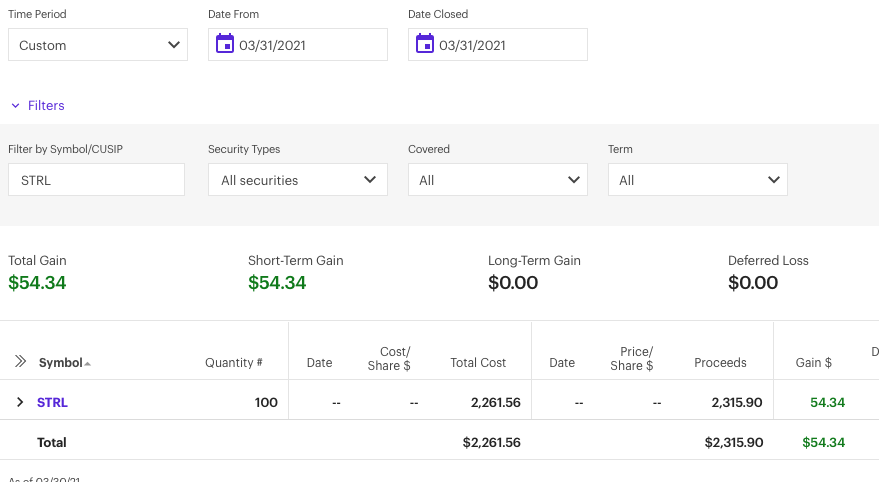The height and width of the screenshot is (482, 879).
Task: Collapse the Filters section
Action: pyautogui.click(x=37, y=105)
